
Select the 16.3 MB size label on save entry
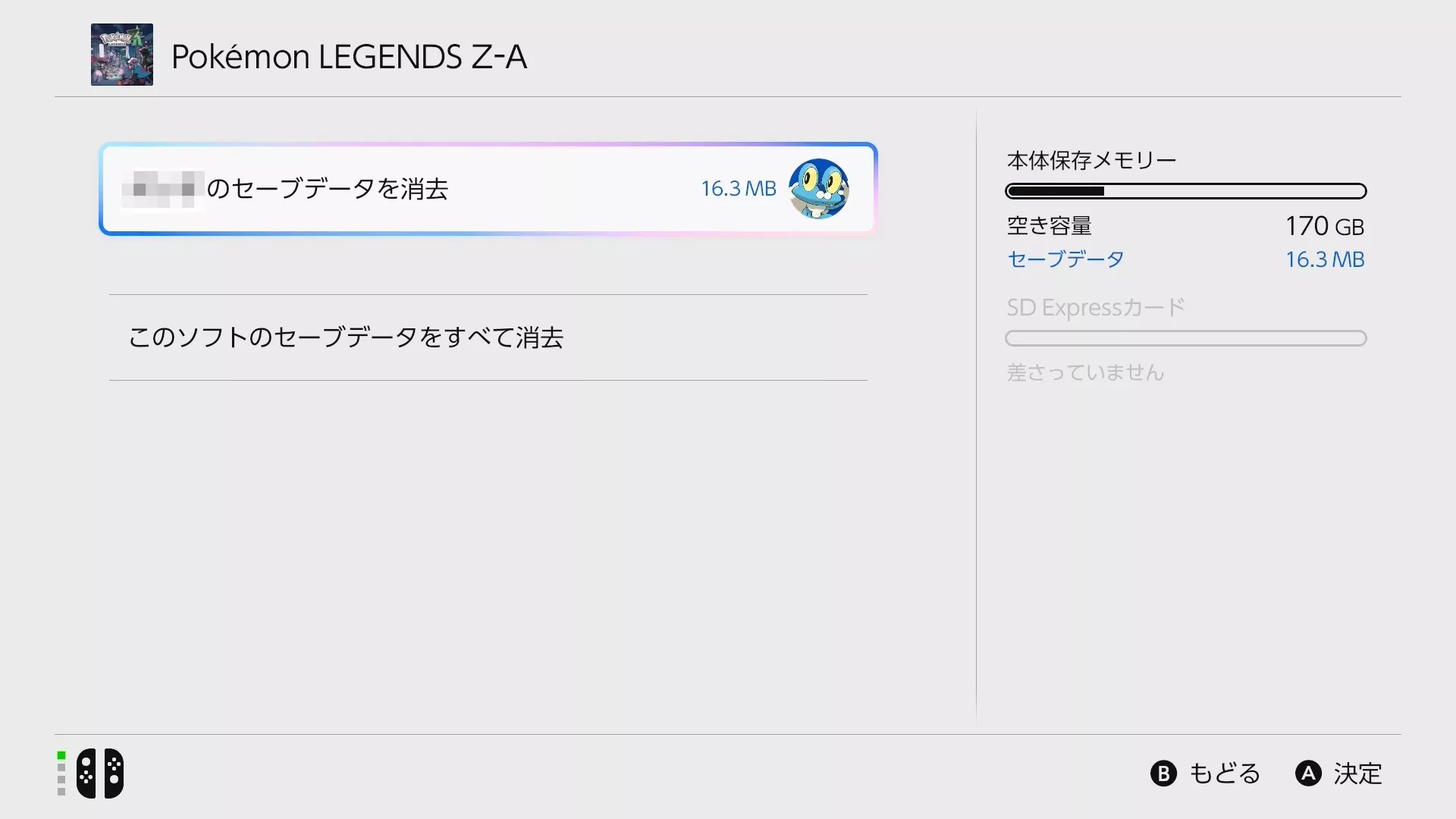point(738,189)
